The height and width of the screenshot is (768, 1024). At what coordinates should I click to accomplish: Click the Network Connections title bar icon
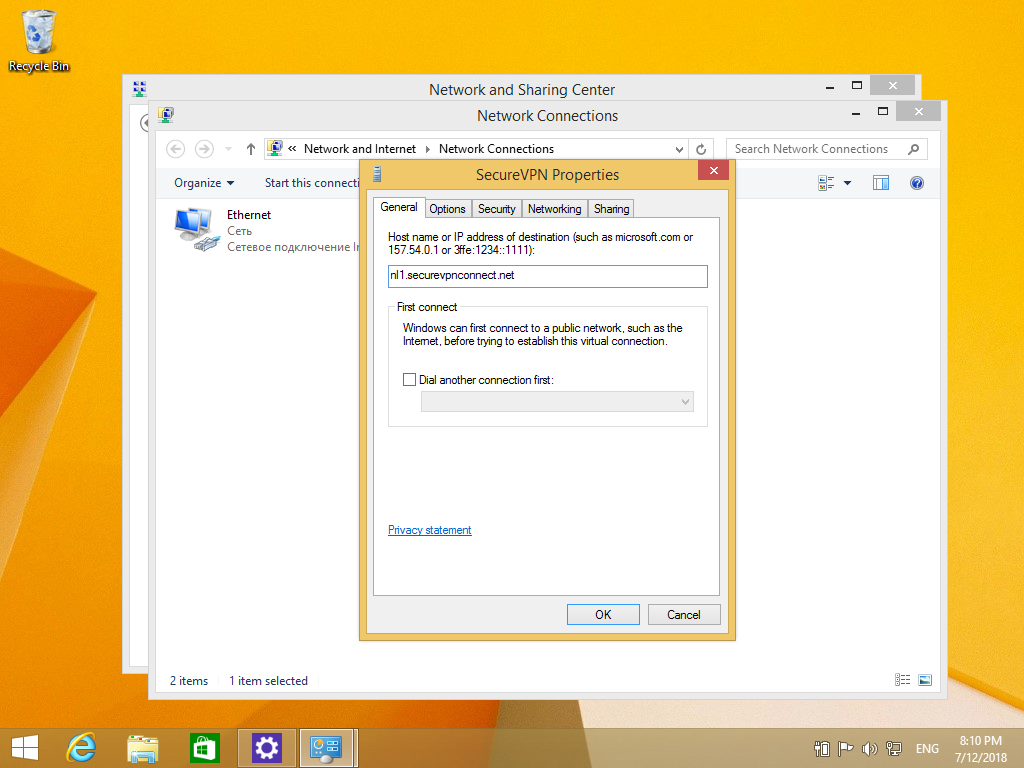[x=166, y=115]
